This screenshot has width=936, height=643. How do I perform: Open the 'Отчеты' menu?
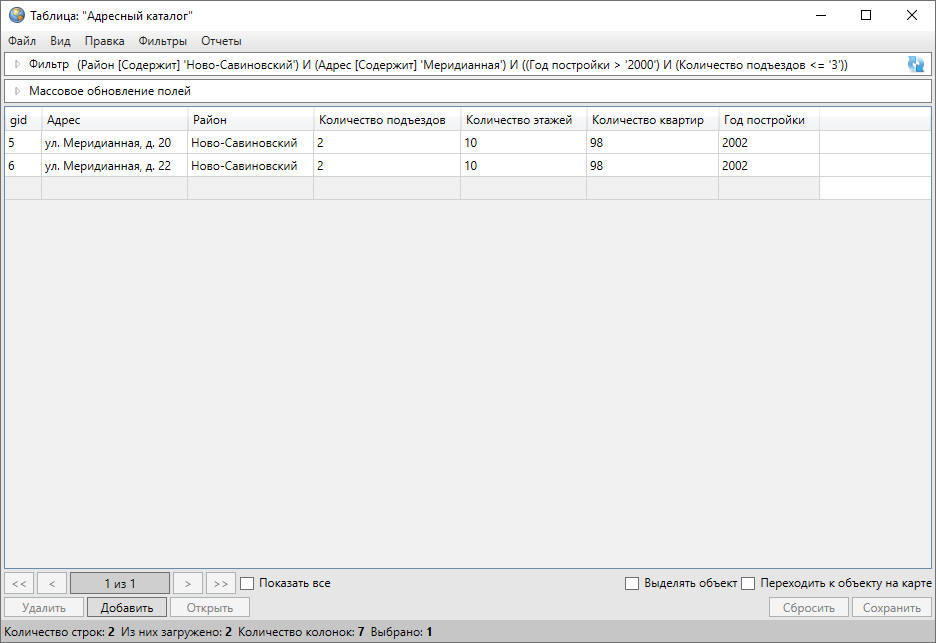coord(221,41)
